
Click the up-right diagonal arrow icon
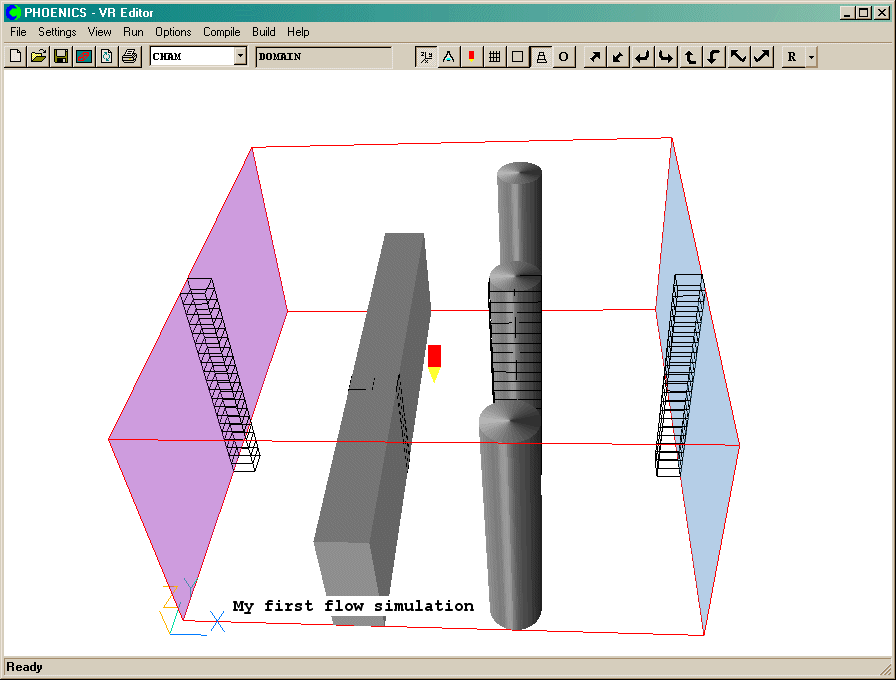click(x=595, y=57)
